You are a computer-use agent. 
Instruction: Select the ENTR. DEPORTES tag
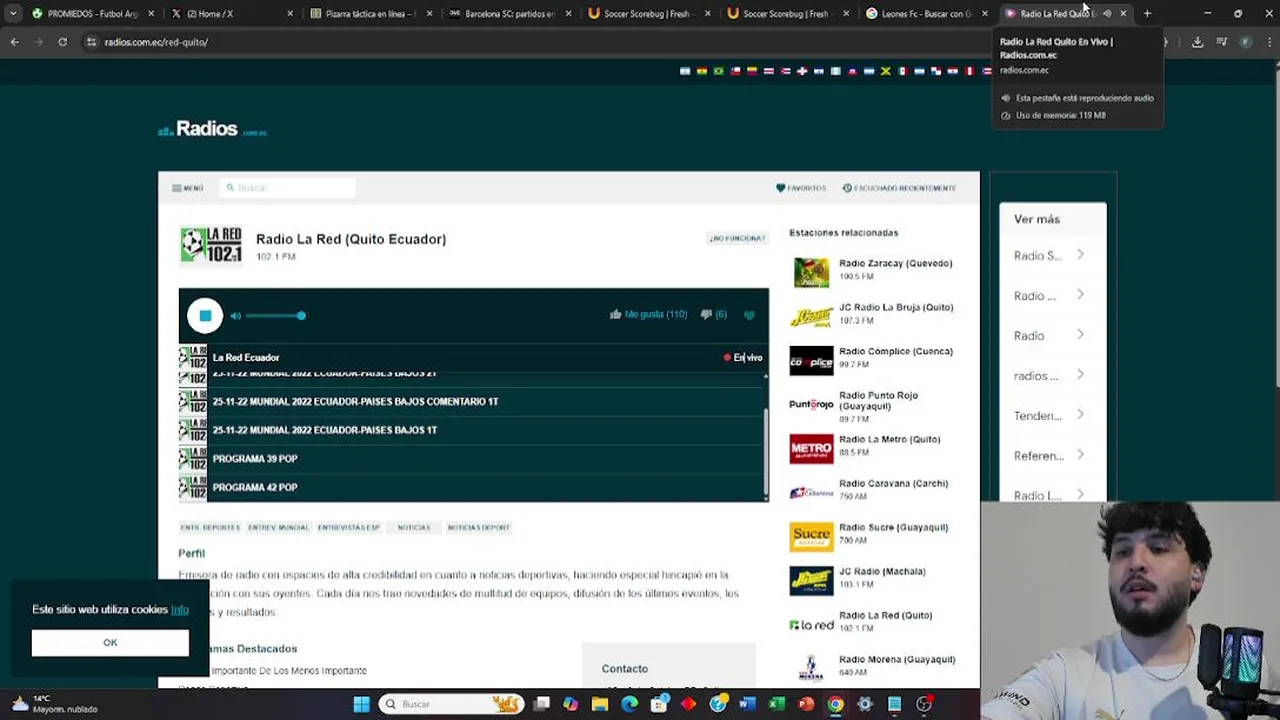pos(210,527)
